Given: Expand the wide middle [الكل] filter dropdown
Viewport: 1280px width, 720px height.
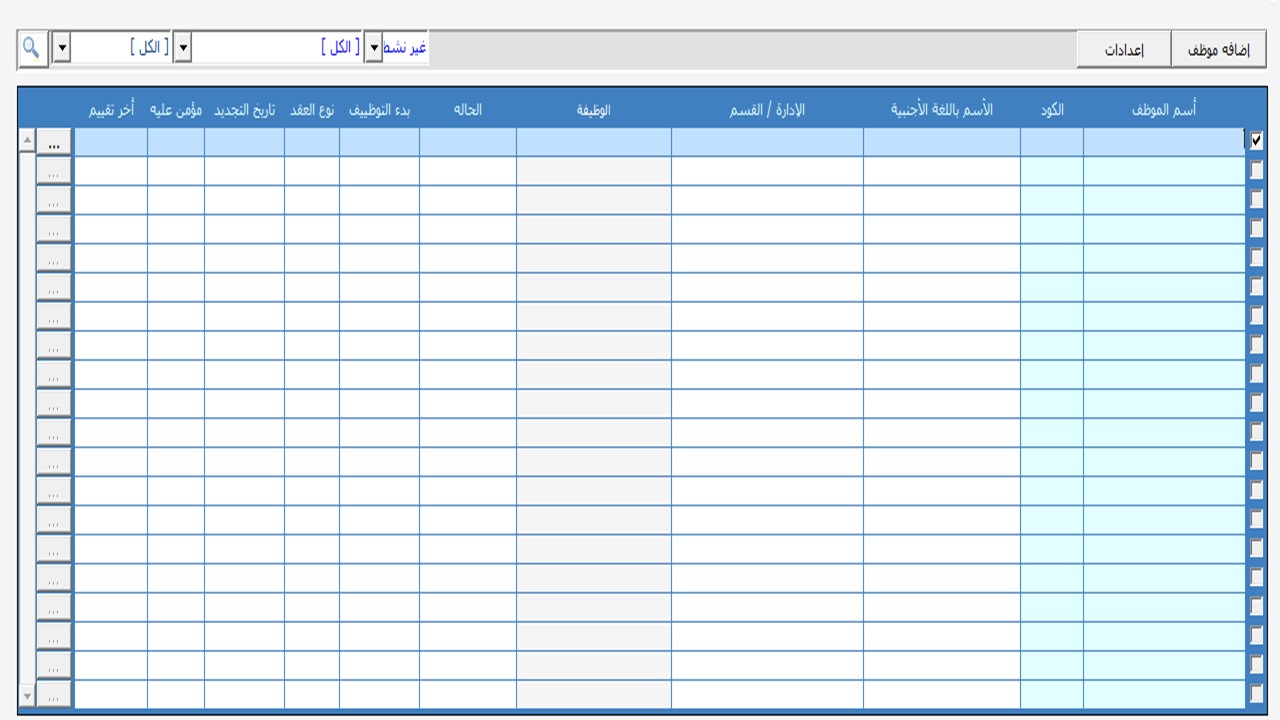Looking at the screenshot, I should (x=182, y=48).
